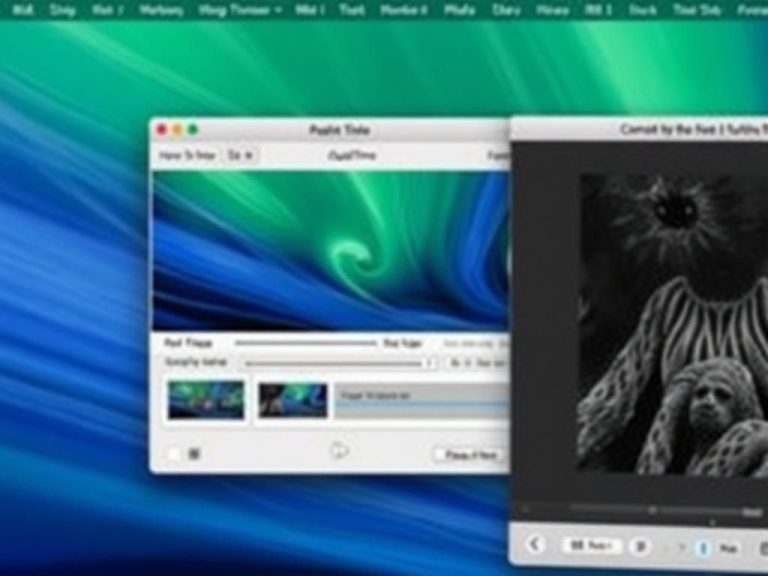Click the stepper arrows ending the lower slider
This screenshot has height=576, width=768.
pos(431,363)
